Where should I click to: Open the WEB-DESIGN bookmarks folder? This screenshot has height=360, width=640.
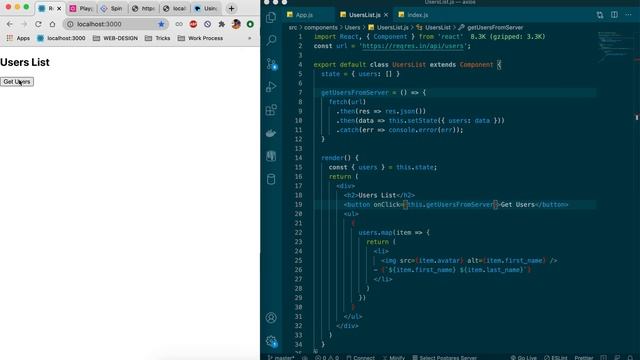click(x=116, y=38)
